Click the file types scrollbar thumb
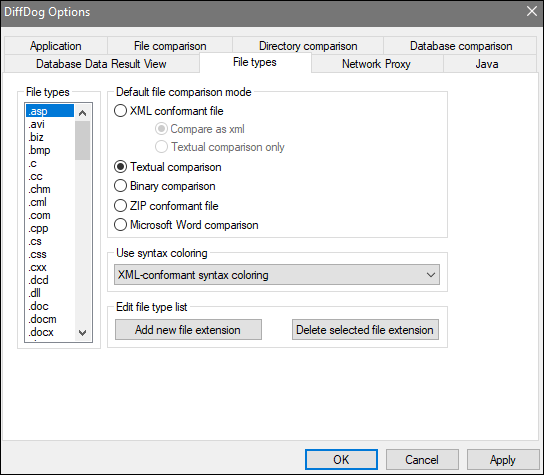 point(83,141)
